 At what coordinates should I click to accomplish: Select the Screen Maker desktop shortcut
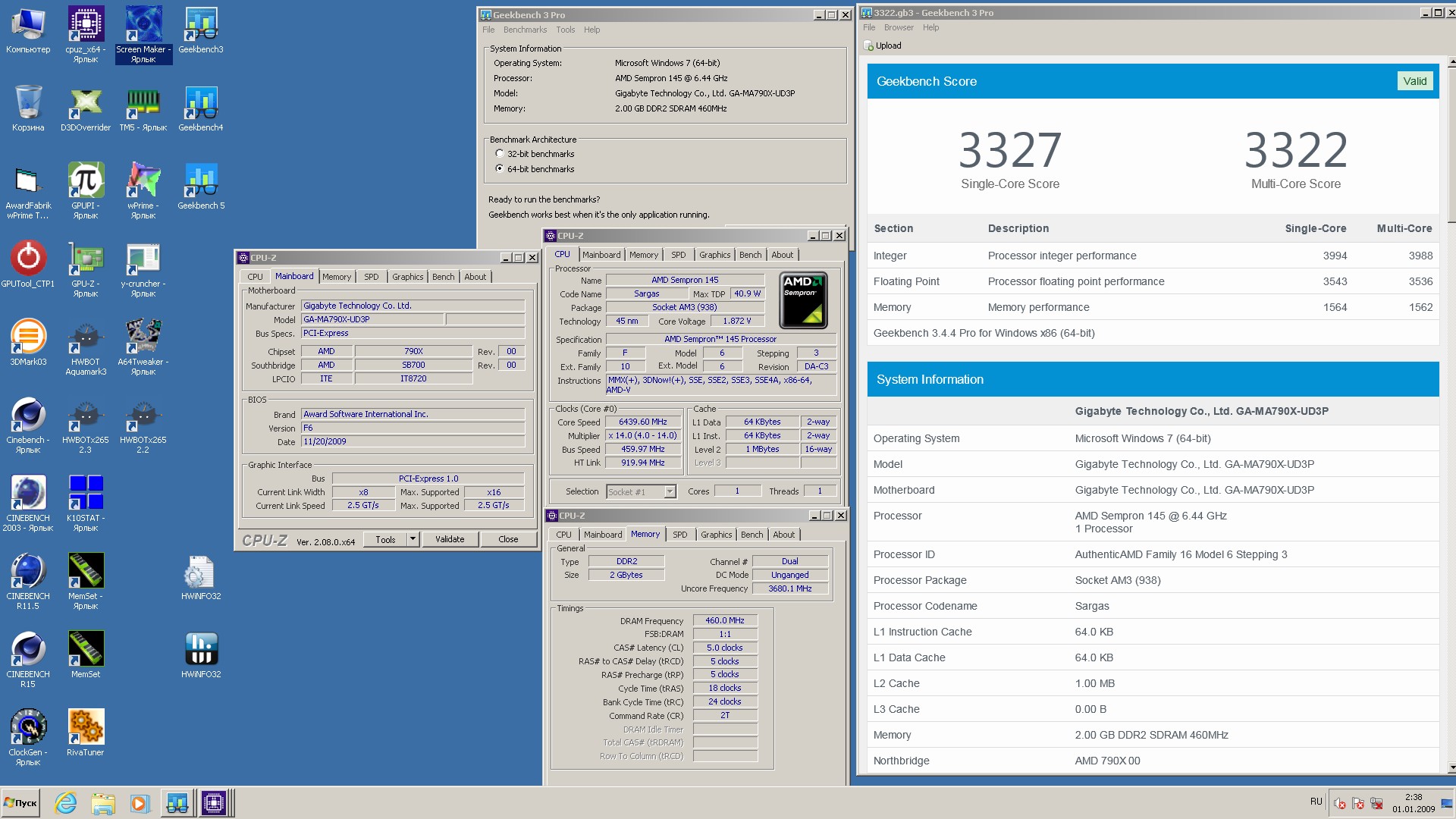(143, 34)
